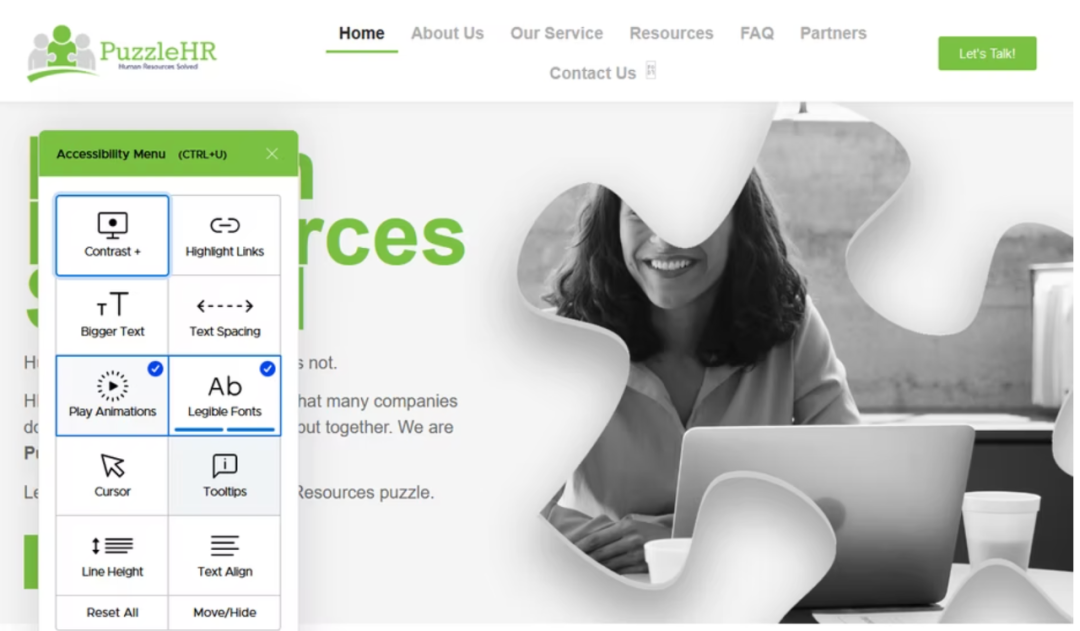Viewport: 1080px width, 631px height.
Task: Enable the Tooltips option
Action: click(225, 475)
